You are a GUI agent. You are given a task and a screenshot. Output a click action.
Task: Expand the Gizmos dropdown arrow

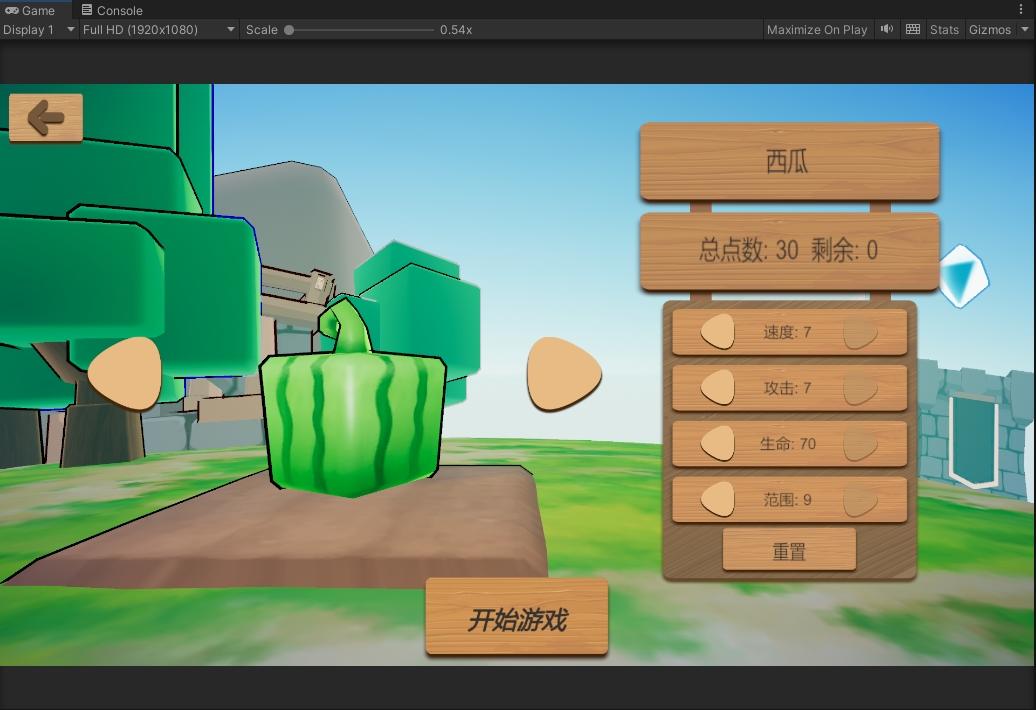click(x=1025, y=29)
